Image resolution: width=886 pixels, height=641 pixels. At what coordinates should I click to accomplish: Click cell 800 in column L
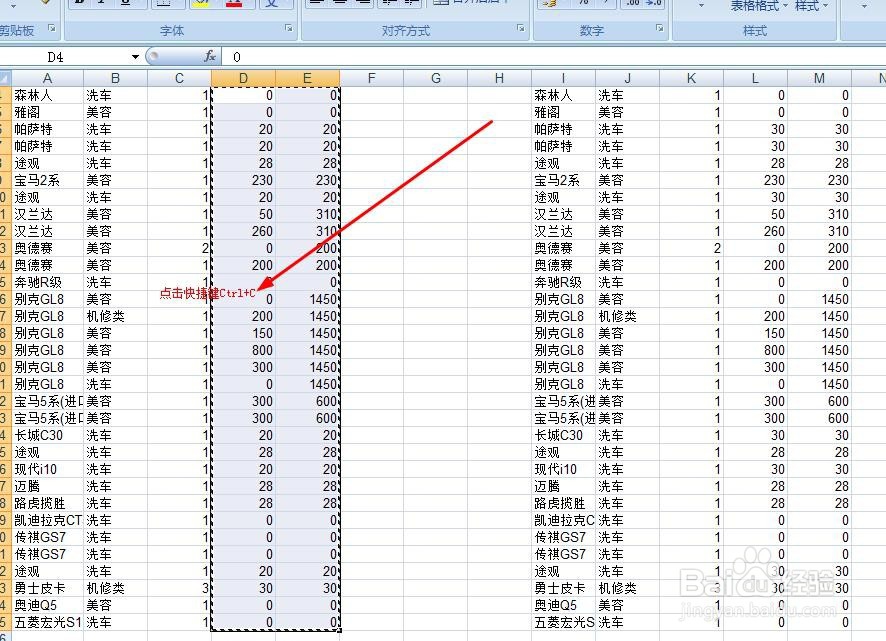point(755,350)
